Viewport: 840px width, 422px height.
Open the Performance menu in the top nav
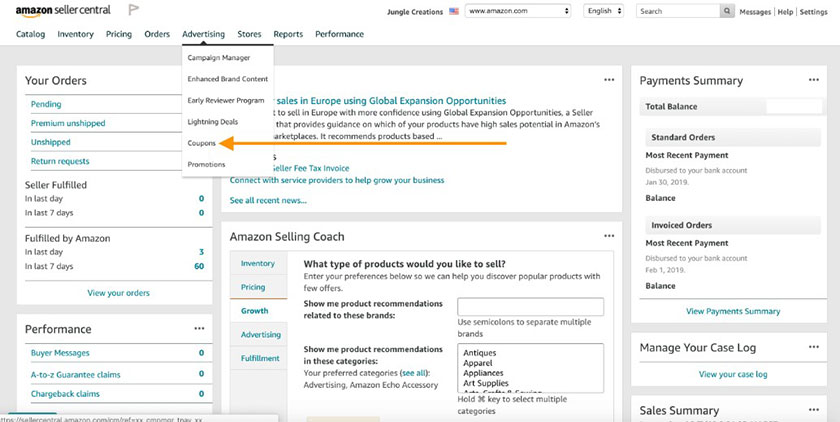point(339,34)
